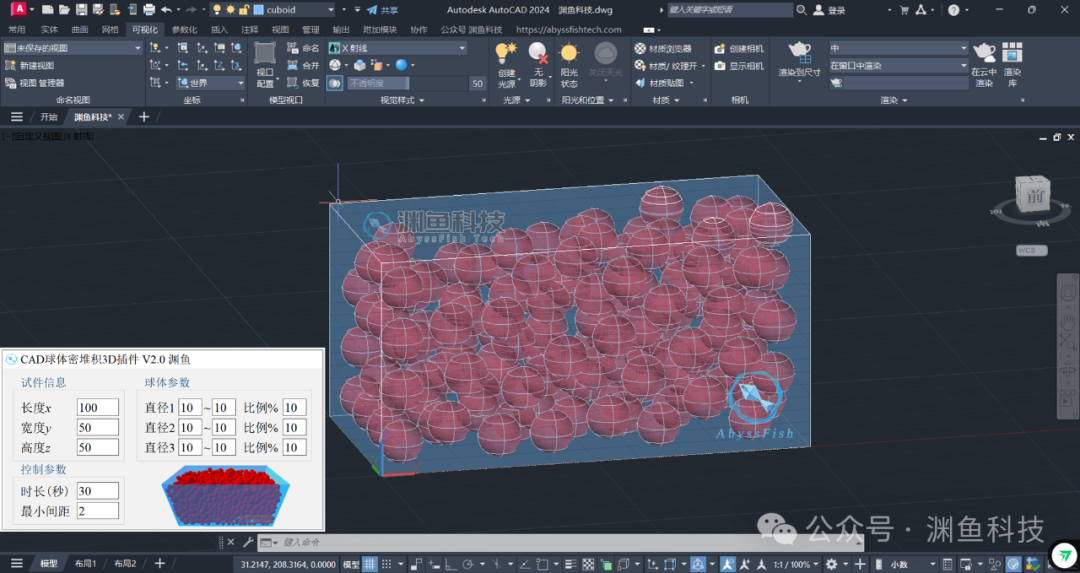Click the length x (长度x) input field
The width and height of the screenshot is (1080, 573).
point(98,407)
